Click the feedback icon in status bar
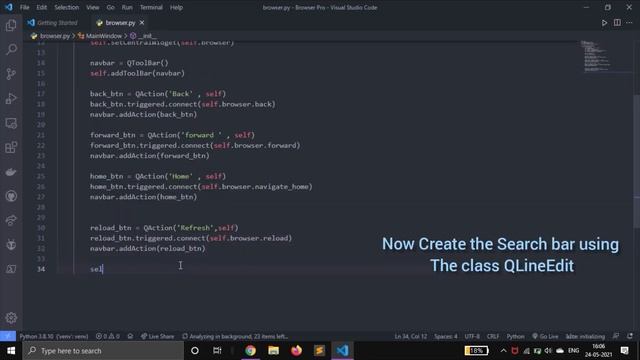The width and height of the screenshot is (640, 360). (616, 336)
